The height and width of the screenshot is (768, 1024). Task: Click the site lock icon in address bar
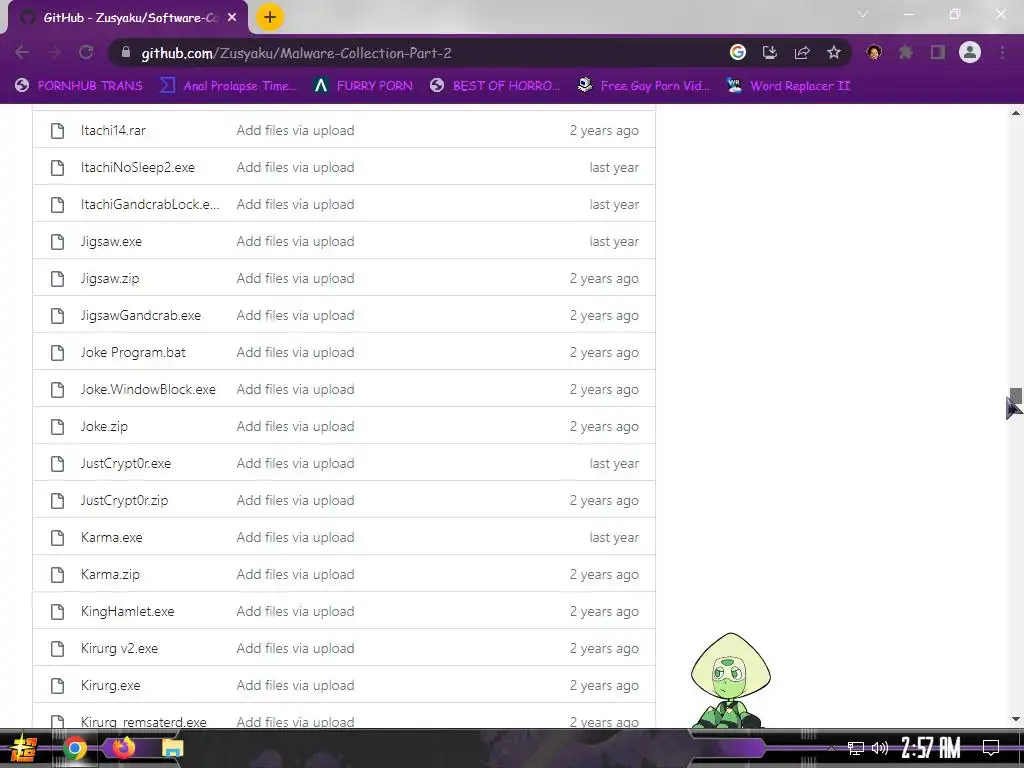126,53
